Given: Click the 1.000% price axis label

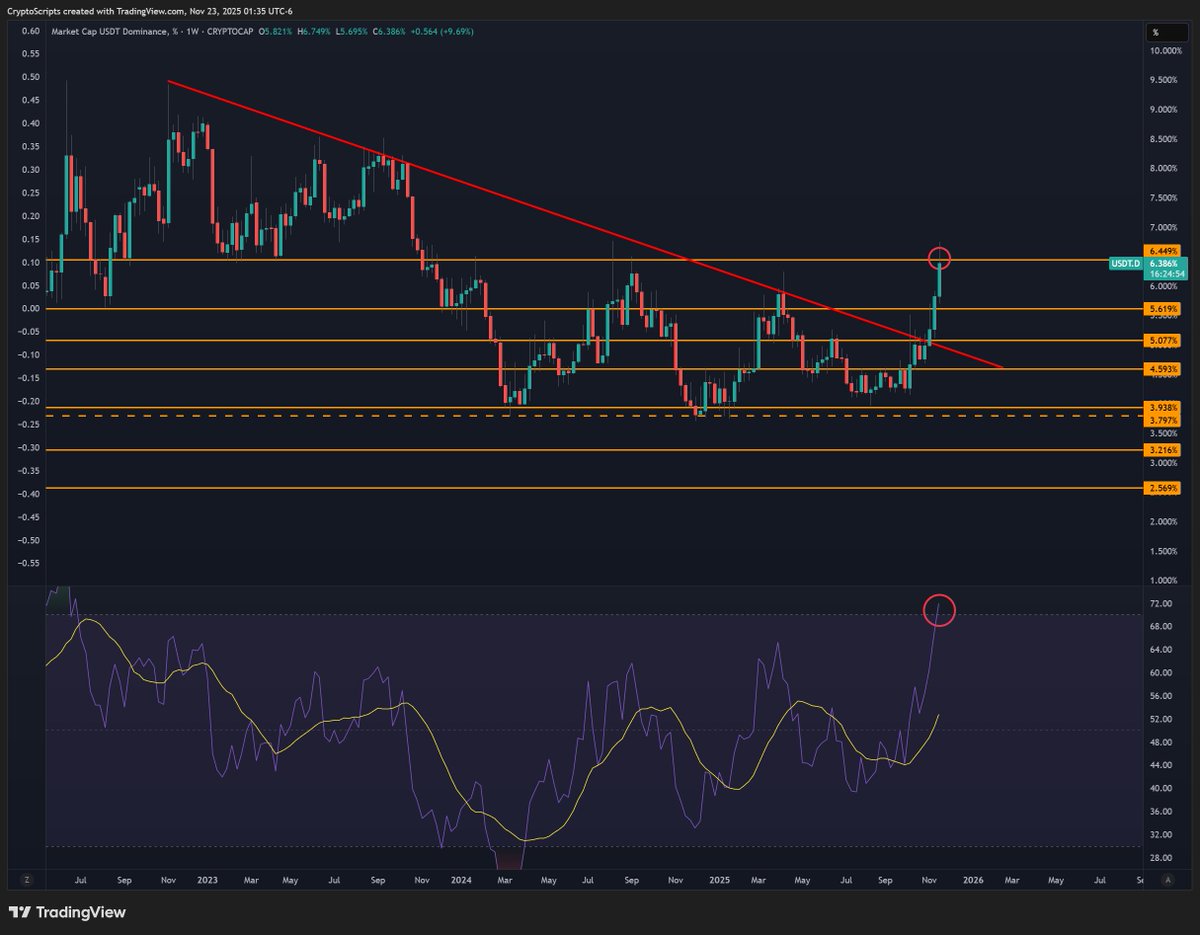Looking at the screenshot, I should tap(1166, 581).
